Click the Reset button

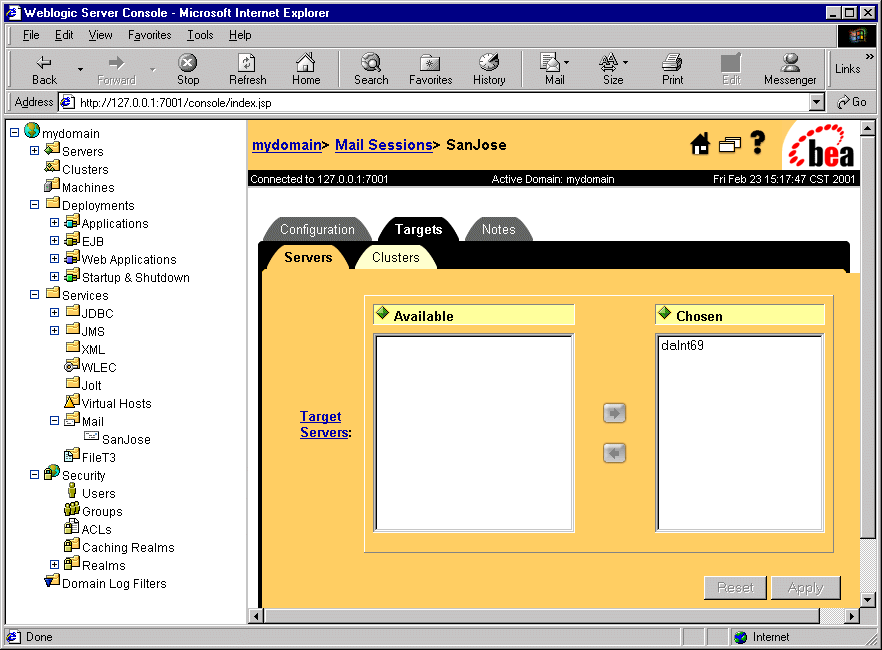click(735, 588)
